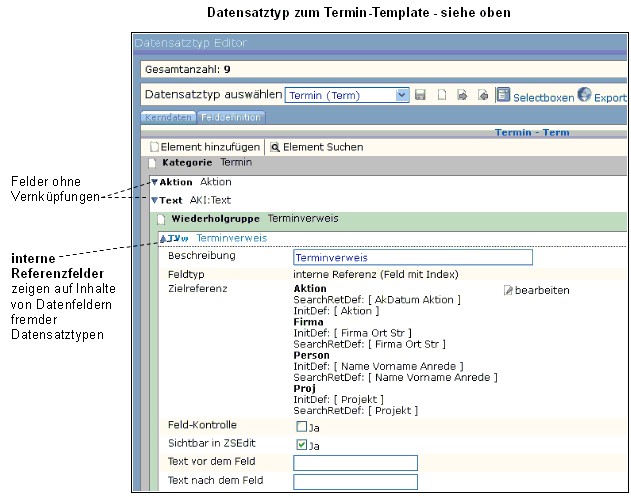The height and width of the screenshot is (497, 631).
Task: Click the bearbeiten pencil icon
Action: click(508, 289)
